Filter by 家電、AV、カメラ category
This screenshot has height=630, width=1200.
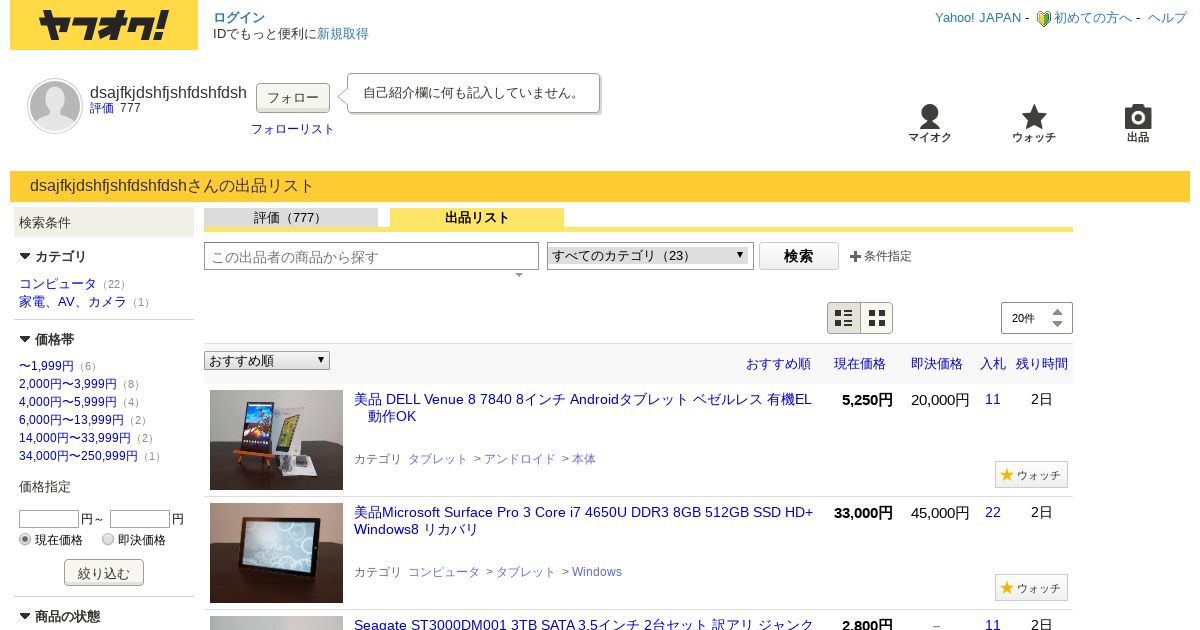click(x=73, y=302)
